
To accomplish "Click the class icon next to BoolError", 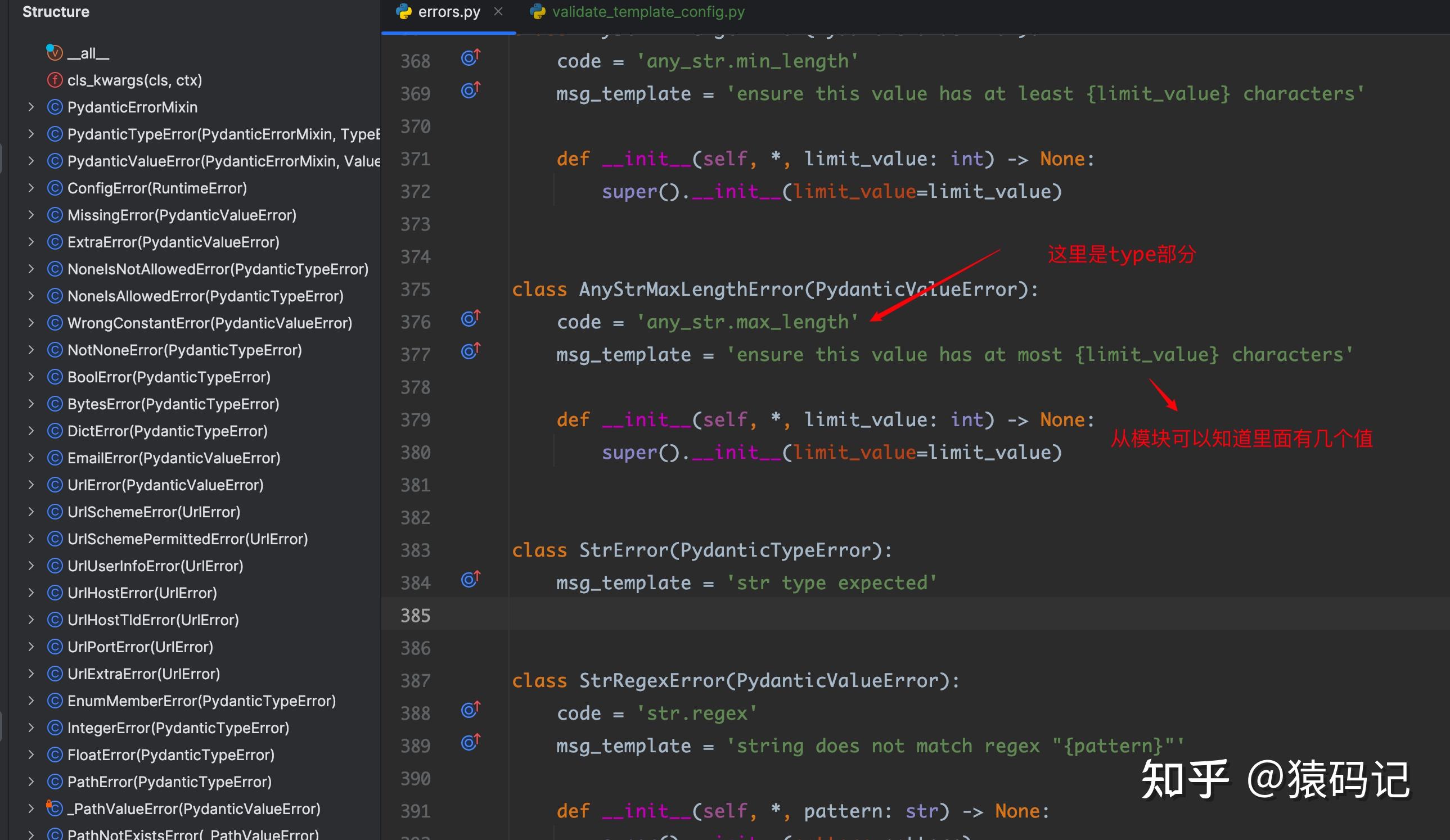I will 55,377.
